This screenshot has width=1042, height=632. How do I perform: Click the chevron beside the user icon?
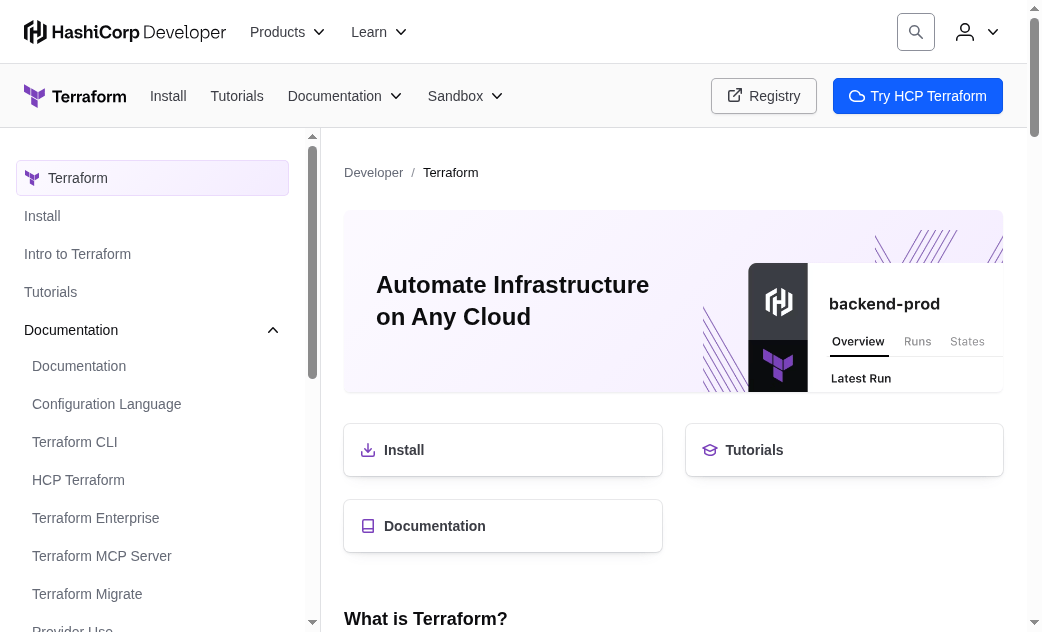[x=993, y=32]
